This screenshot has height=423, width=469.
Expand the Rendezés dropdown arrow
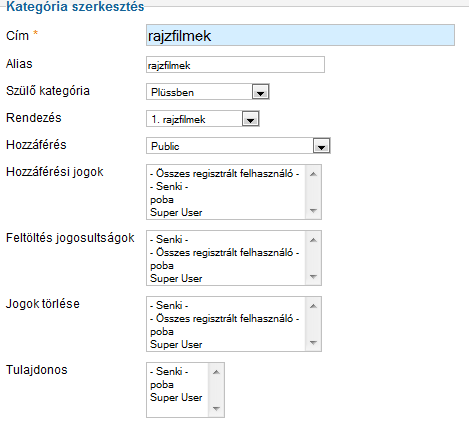pyautogui.click(x=251, y=119)
